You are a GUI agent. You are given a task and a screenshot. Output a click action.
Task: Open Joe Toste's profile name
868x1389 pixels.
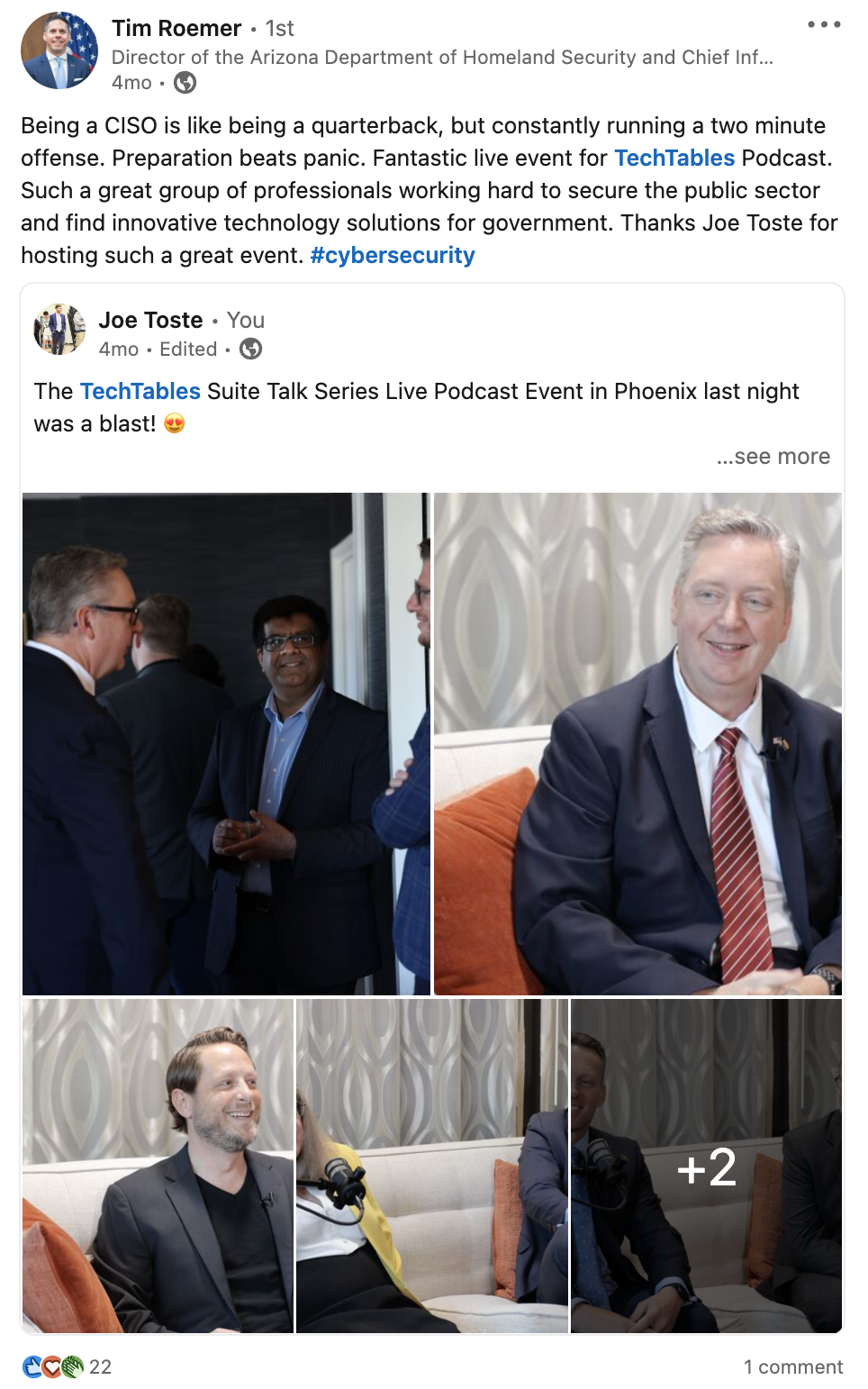tap(151, 321)
